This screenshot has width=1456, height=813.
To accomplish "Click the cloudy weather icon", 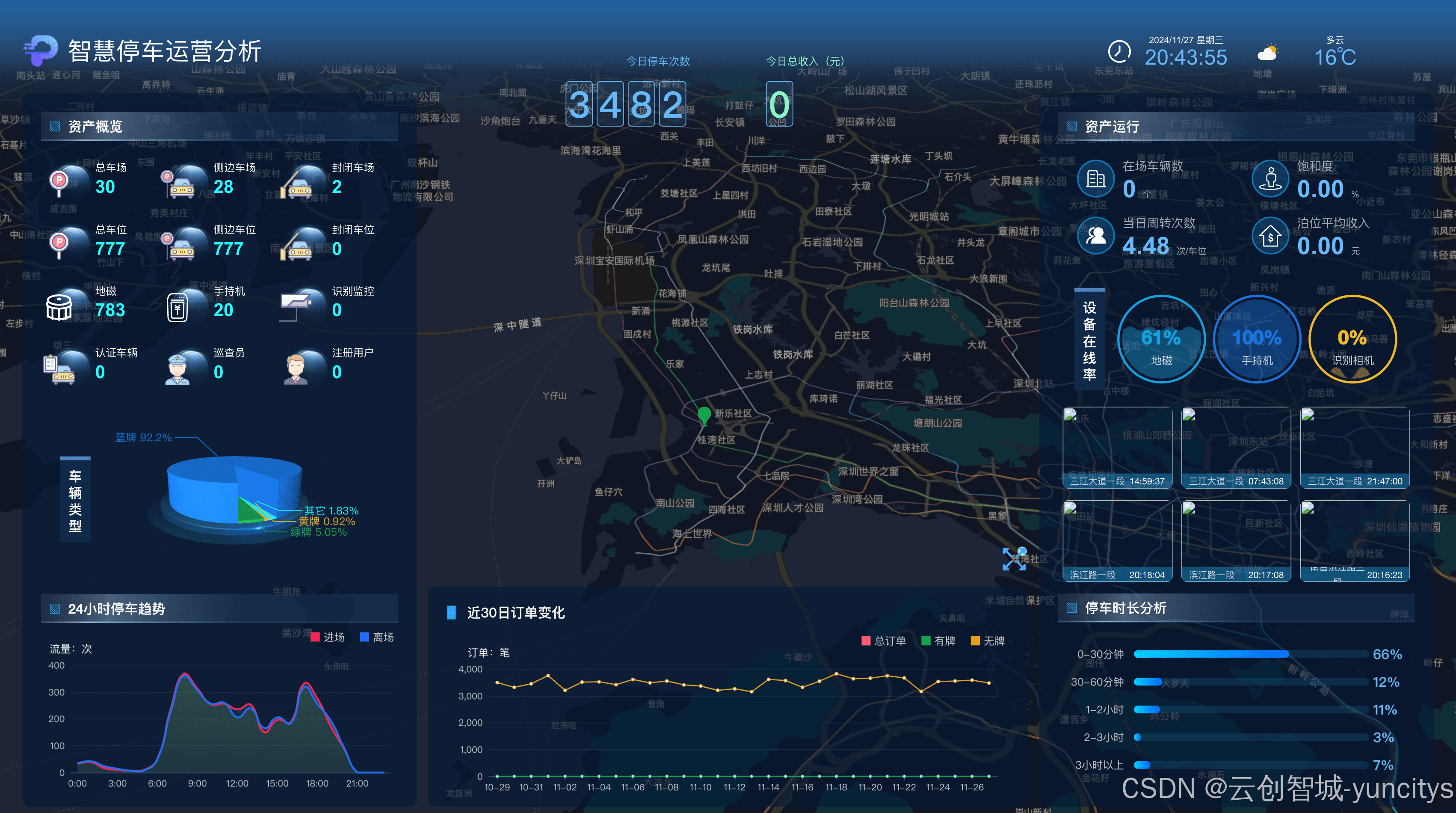I will click(x=1268, y=52).
